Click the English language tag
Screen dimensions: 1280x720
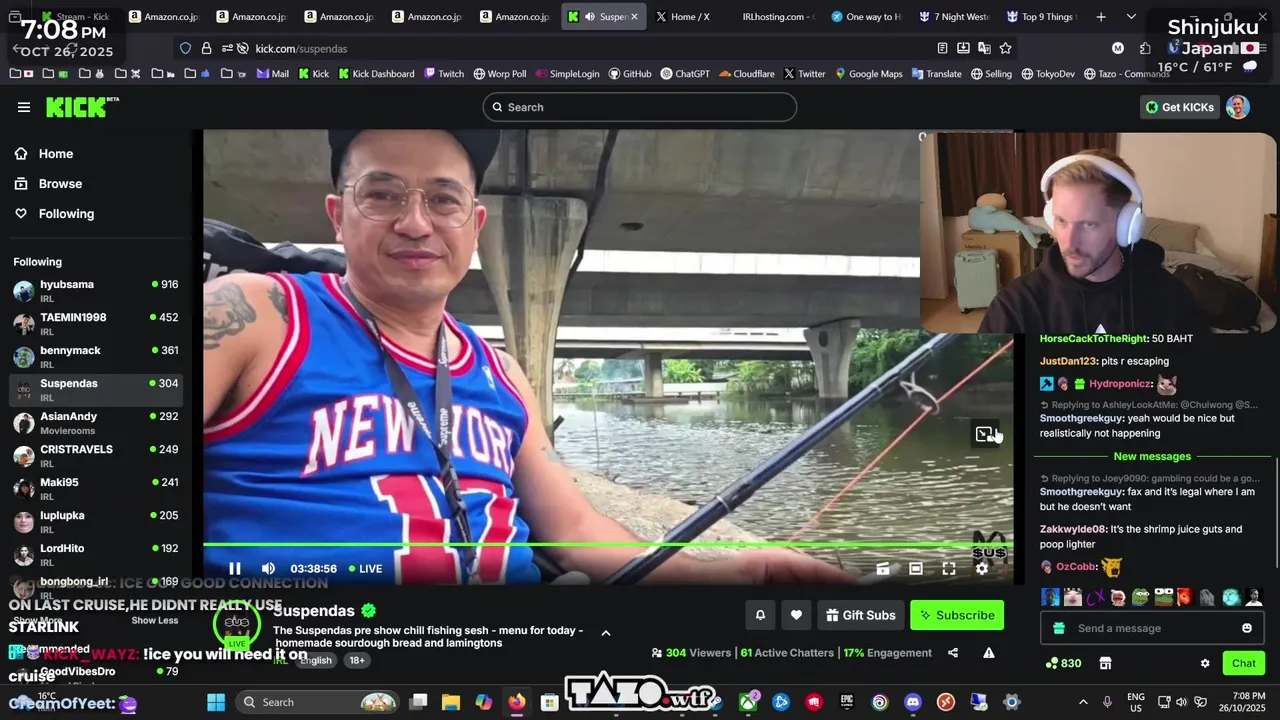click(315, 660)
